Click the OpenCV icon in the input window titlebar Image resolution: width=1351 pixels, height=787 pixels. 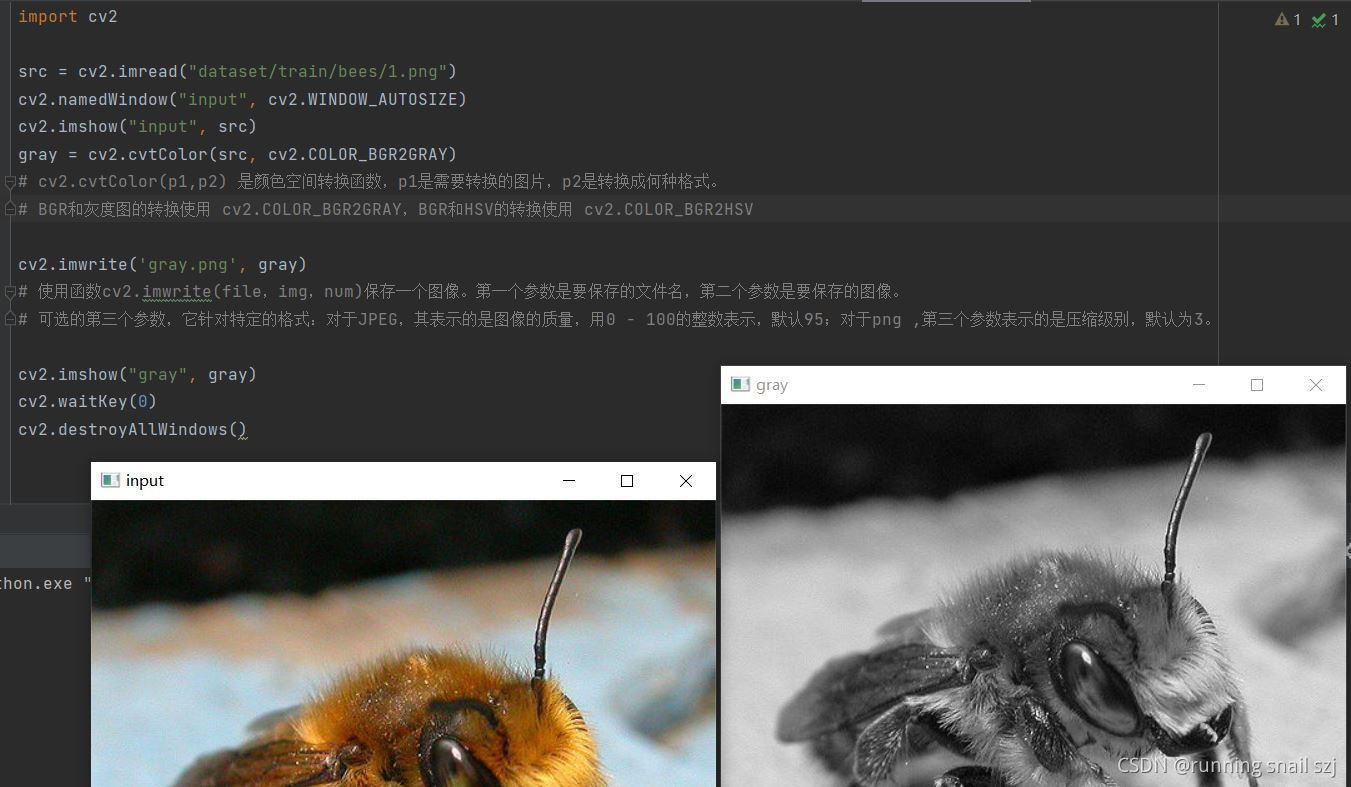[x=111, y=480]
